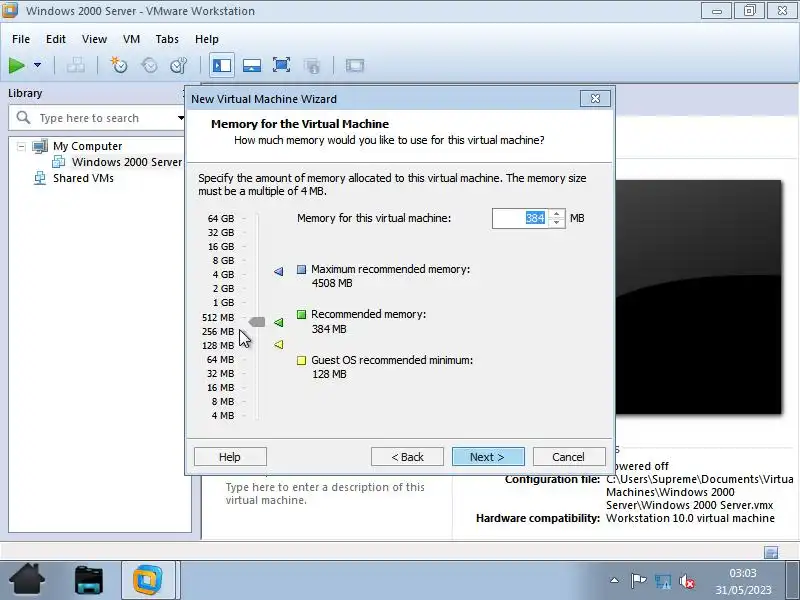Click the muted volume tray icon

click(x=687, y=581)
